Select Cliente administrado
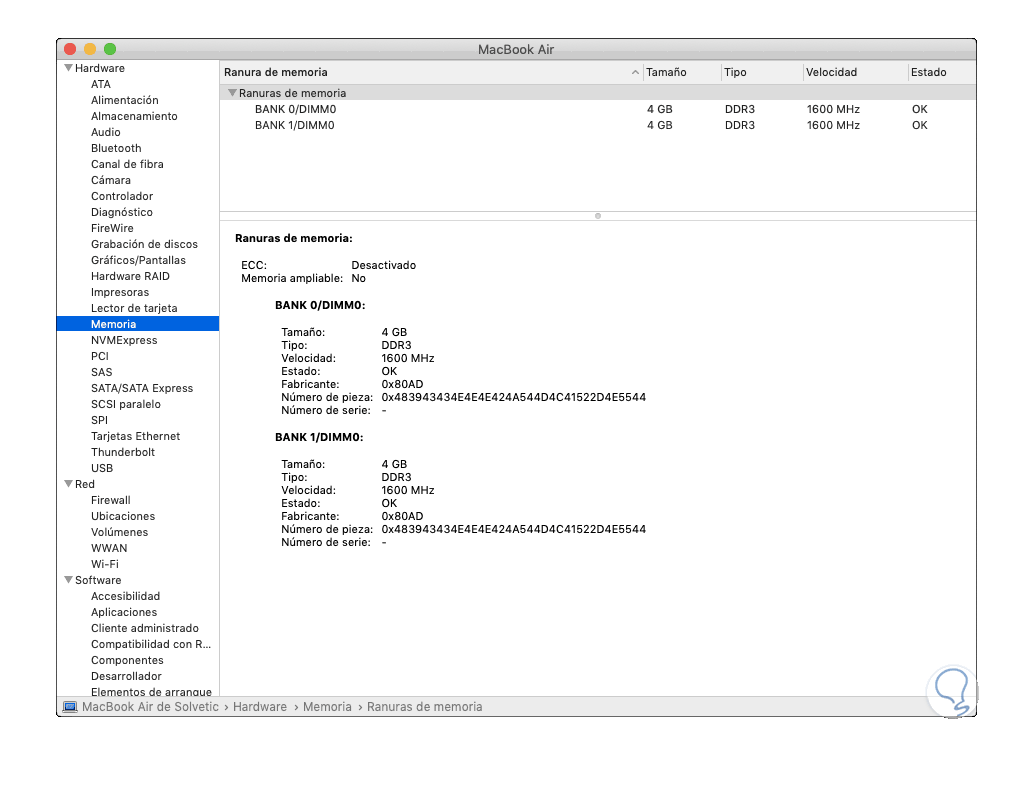This screenshot has height=791, width=1033. click(x=145, y=628)
